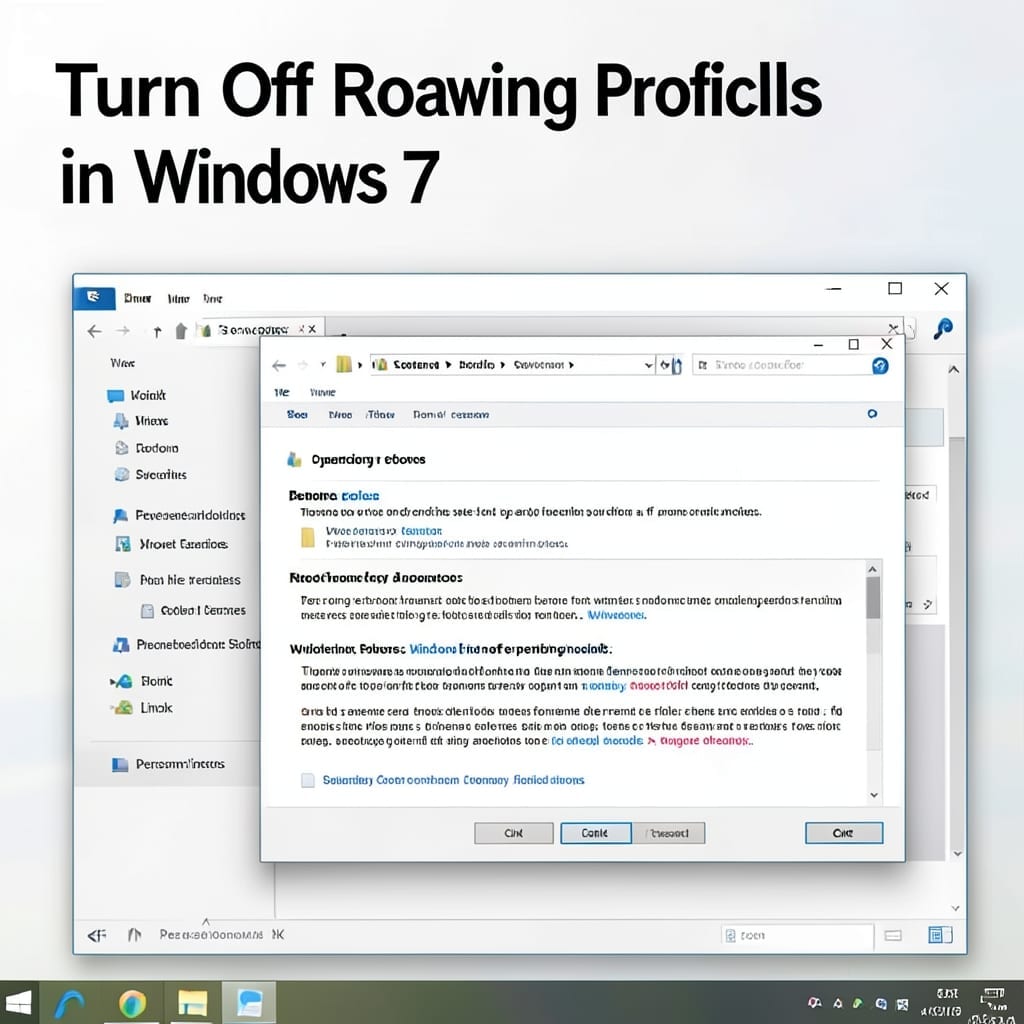Open the "Ne" menu in the front dialog
The image size is (1024, 1024).
click(x=281, y=392)
